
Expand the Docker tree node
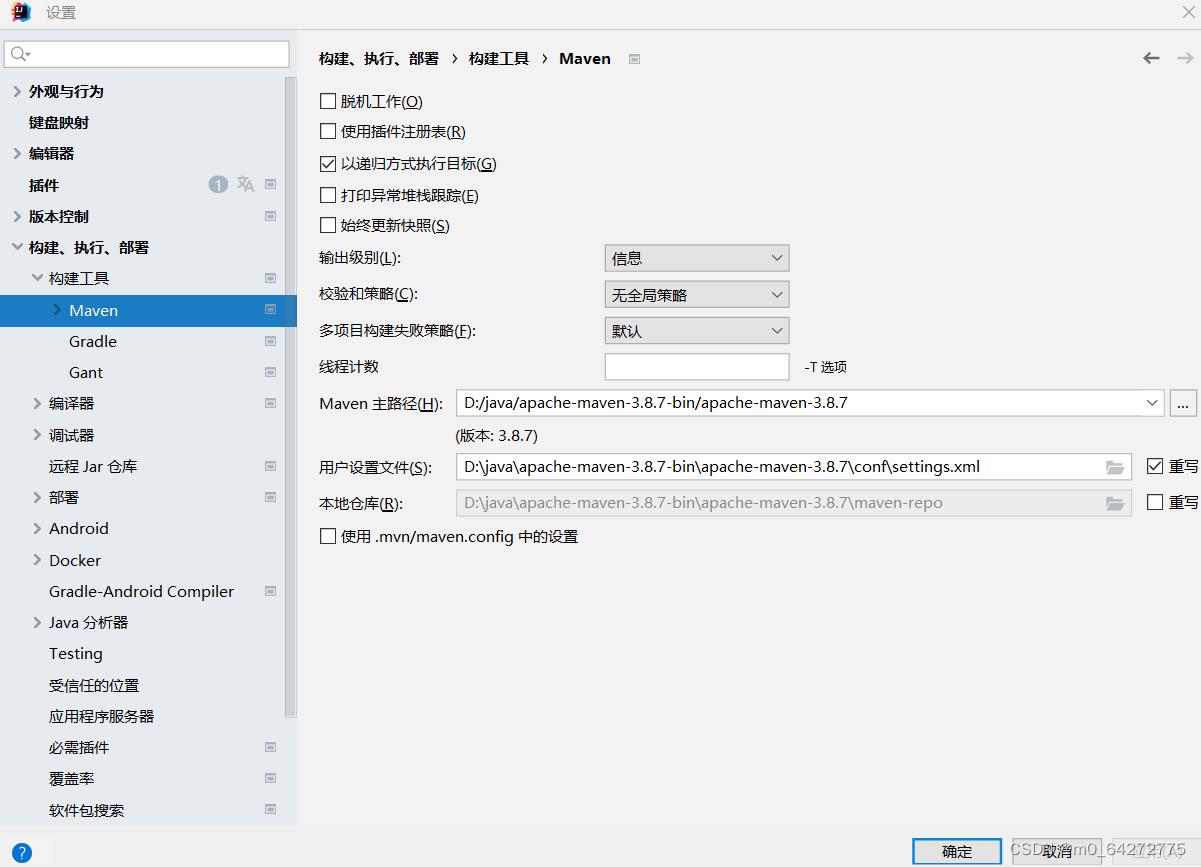point(37,560)
